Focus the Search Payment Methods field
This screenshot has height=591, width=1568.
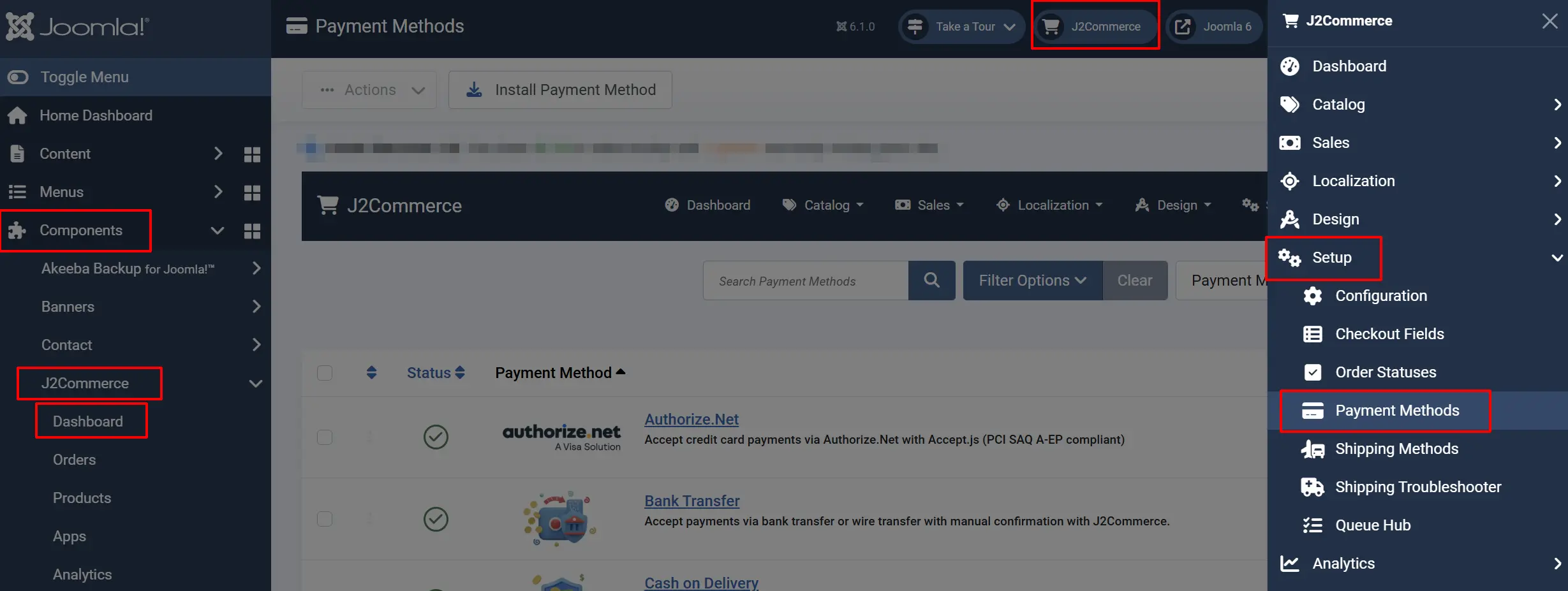[806, 281]
